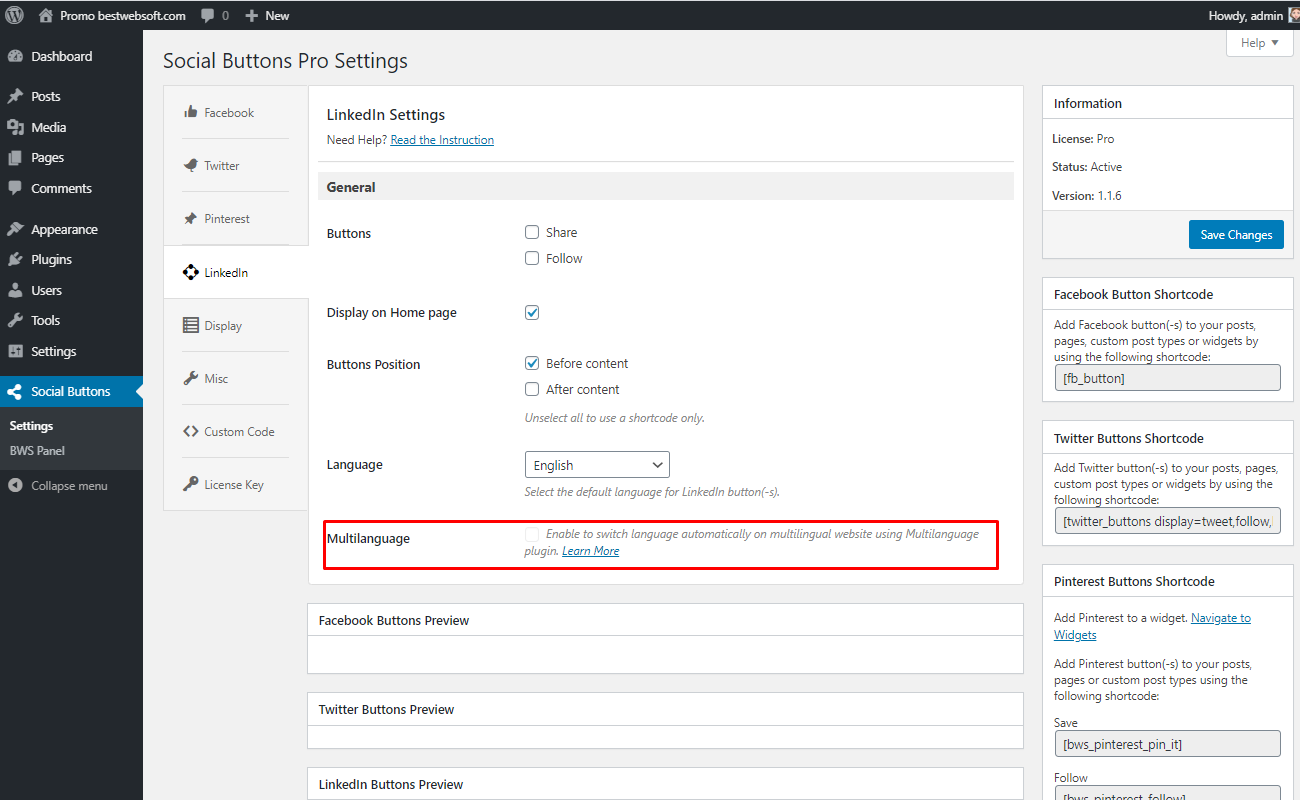The width and height of the screenshot is (1300, 800).
Task: Click the Social Buttons share icon in sidebar
Action: pyautogui.click(x=15, y=391)
